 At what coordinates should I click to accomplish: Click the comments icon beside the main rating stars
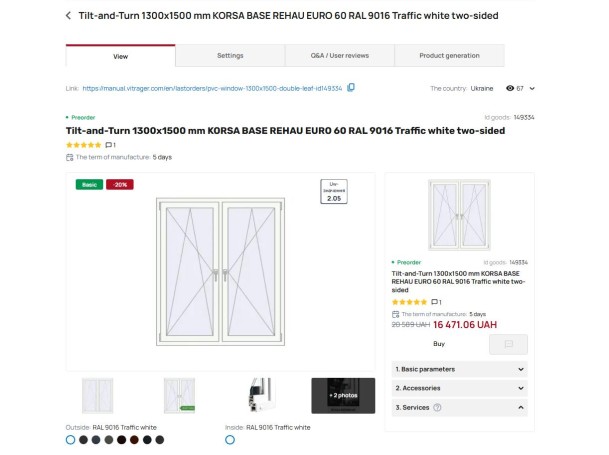coord(110,145)
